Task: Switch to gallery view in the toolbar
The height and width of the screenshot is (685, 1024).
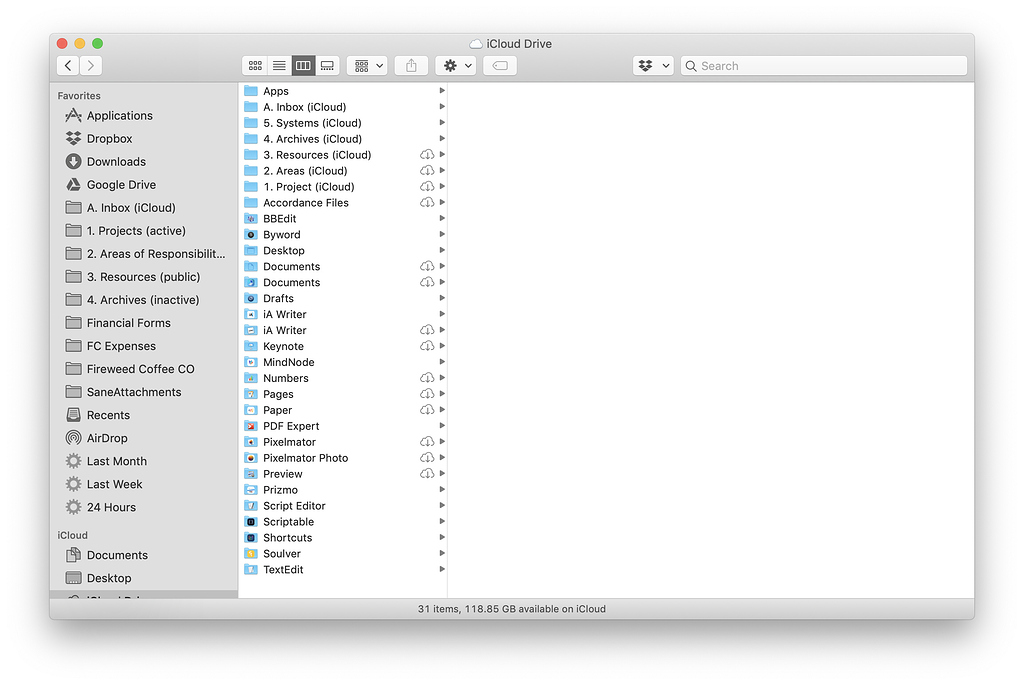Action: point(327,65)
